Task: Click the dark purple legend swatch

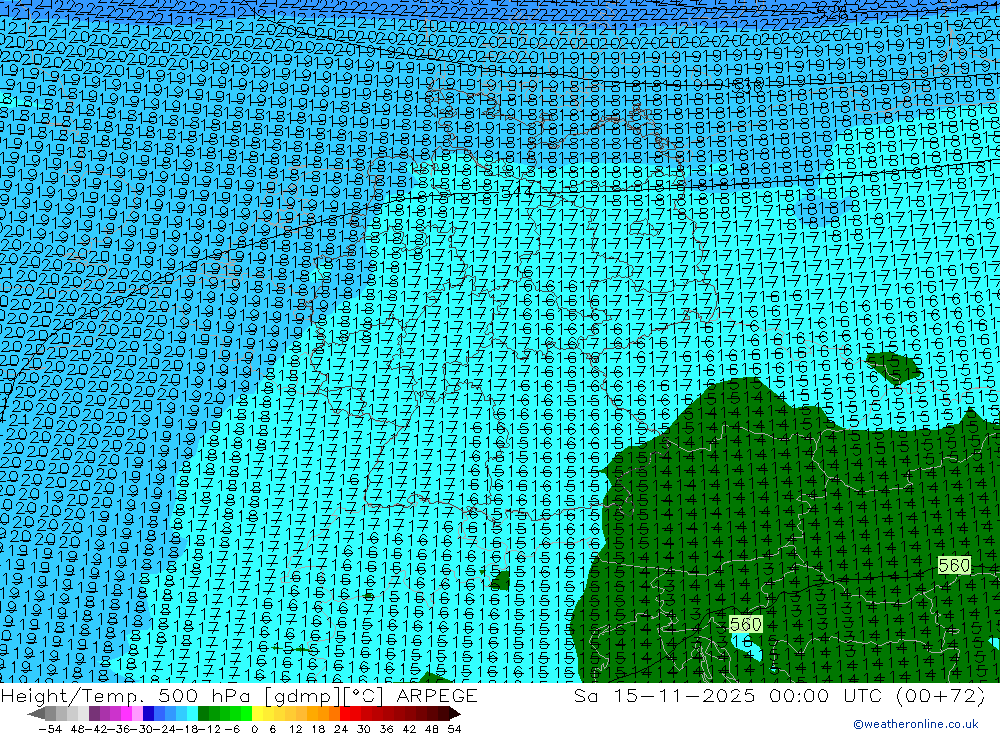Action: [94, 714]
